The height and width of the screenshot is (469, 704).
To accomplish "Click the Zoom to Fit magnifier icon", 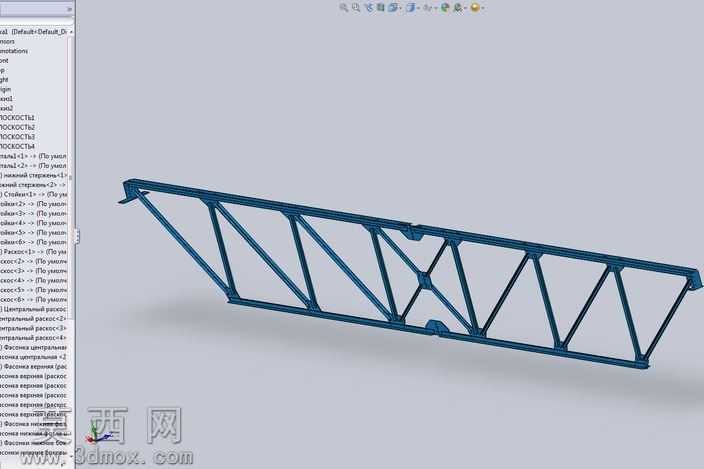I will (343, 7).
